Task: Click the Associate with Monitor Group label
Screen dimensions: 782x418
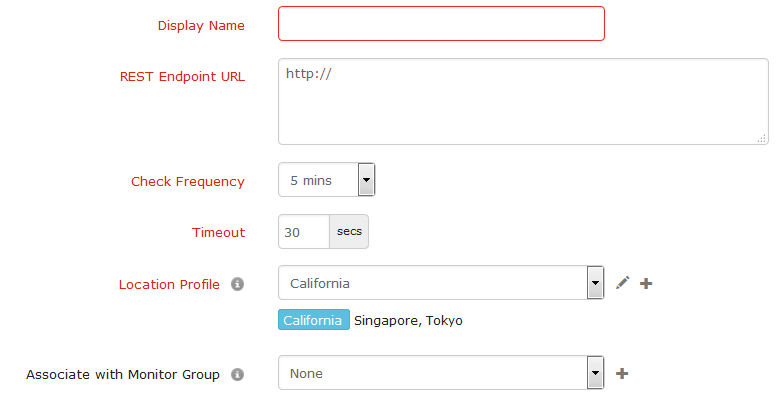Action: (x=123, y=375)
